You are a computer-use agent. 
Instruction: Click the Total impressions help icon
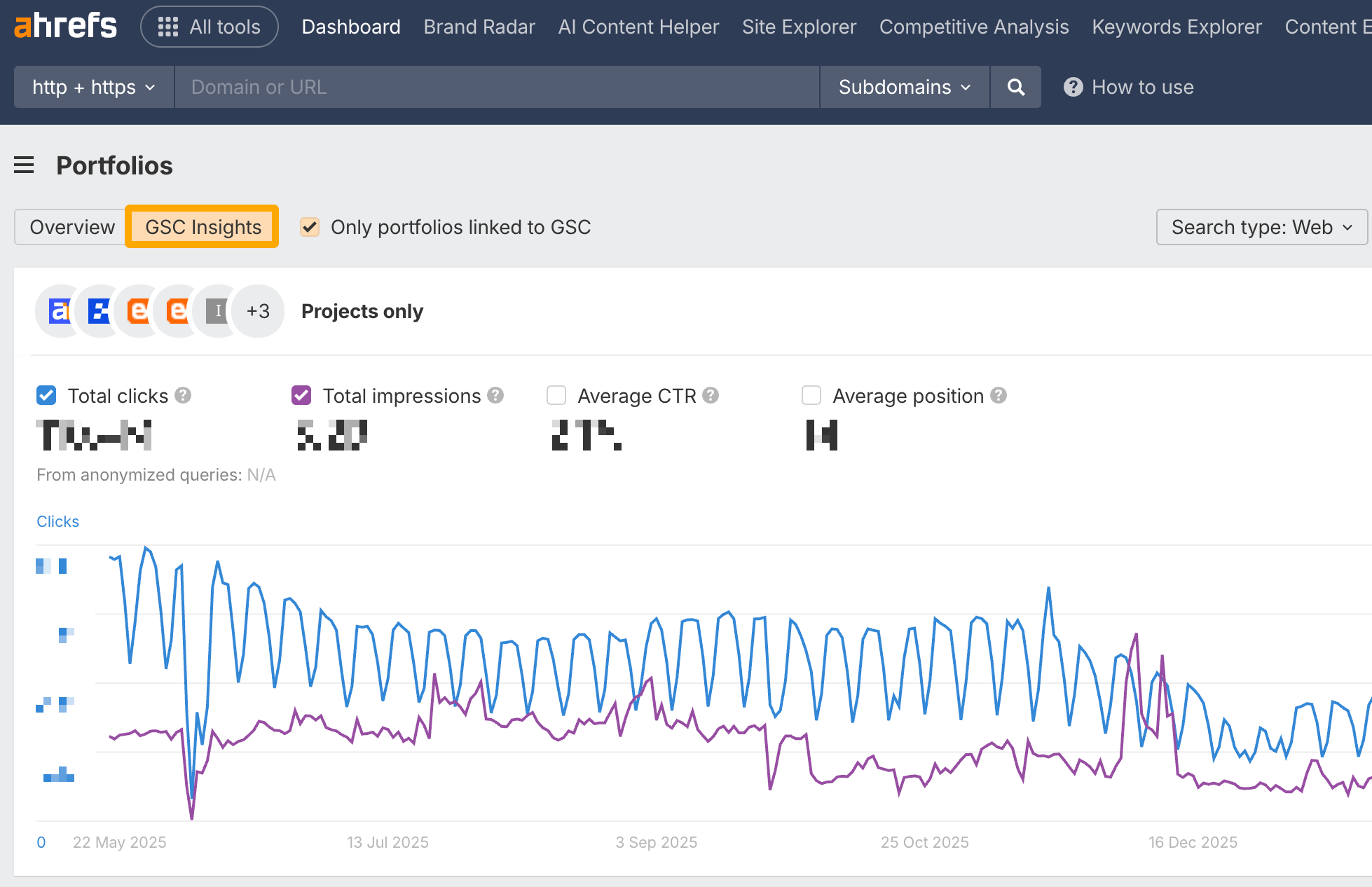click(x=495, y=396)
